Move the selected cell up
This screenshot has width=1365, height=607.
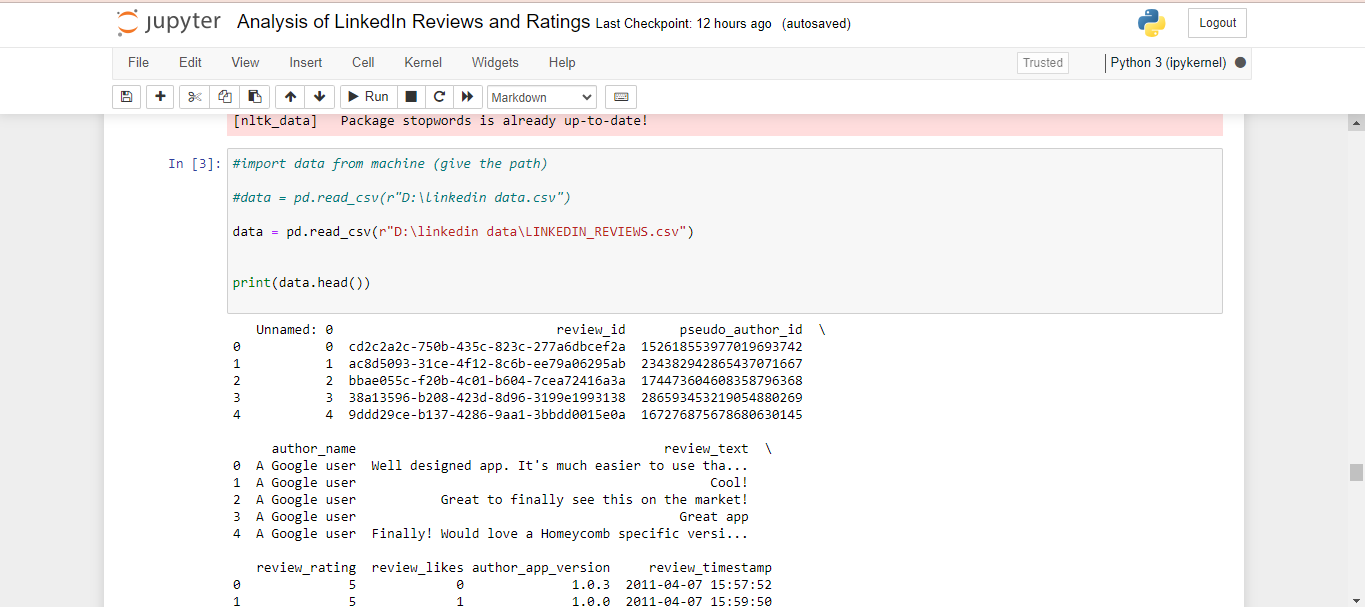click(x=289, y=96)
